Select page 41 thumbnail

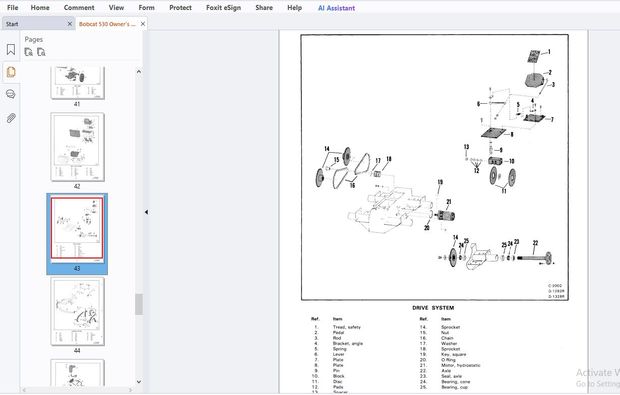point(78,82)
